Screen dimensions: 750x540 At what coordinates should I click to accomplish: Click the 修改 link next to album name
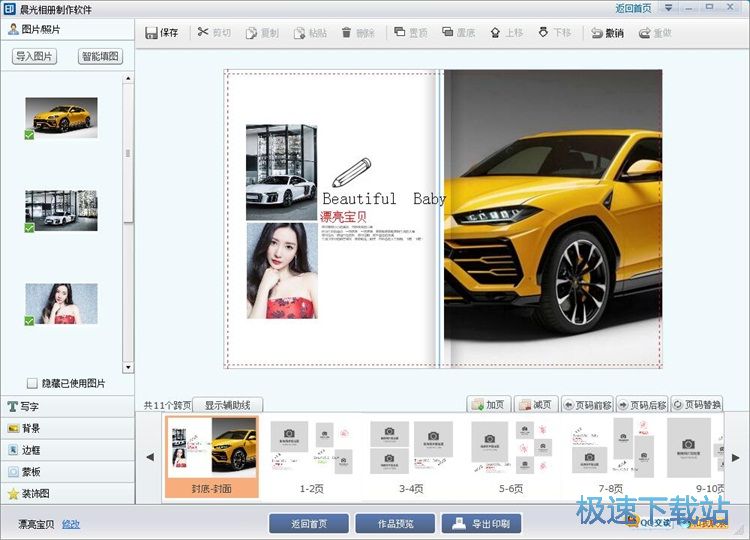point(71,524)
